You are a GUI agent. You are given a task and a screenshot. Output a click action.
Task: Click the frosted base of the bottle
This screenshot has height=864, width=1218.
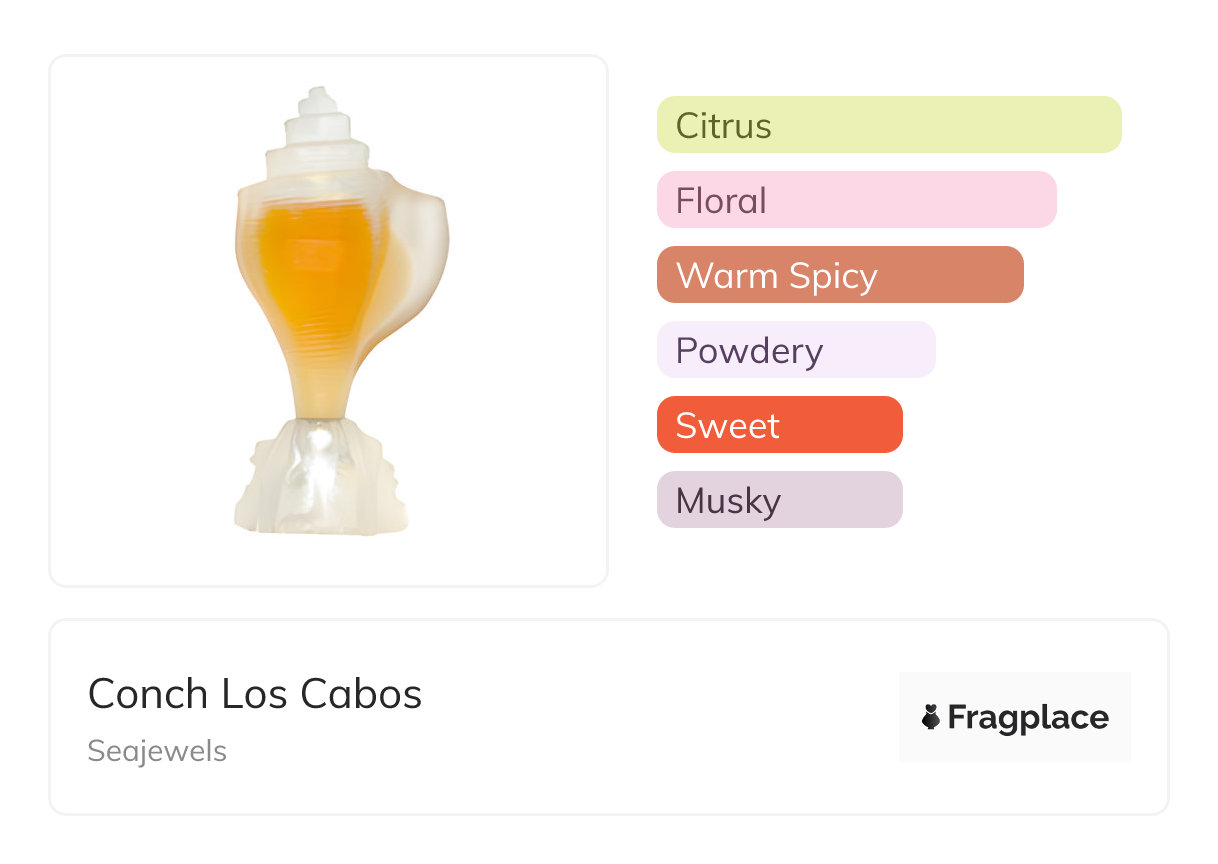tap(320, 478)
